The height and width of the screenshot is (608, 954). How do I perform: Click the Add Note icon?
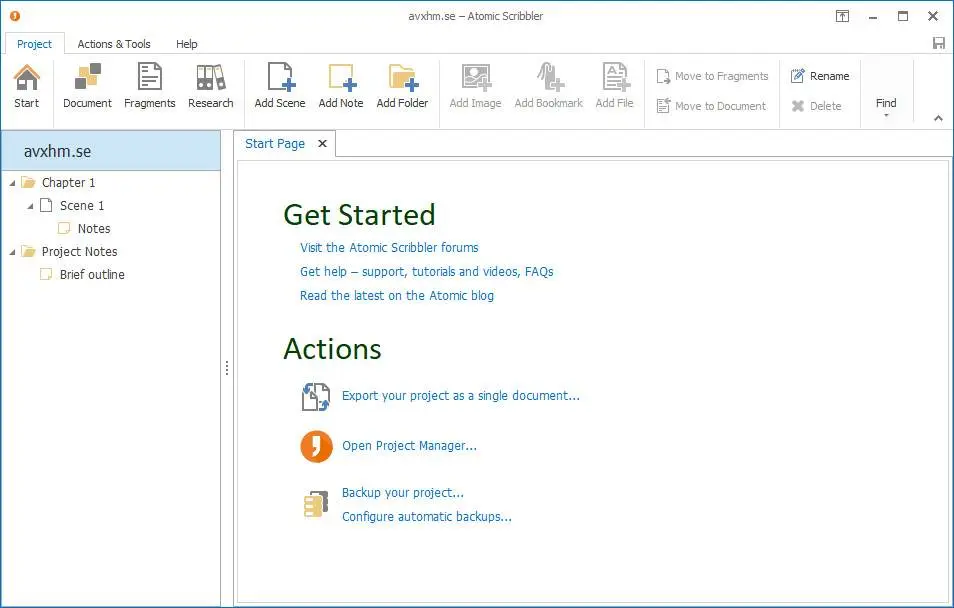pyautogui.click(x=342, y=77)
